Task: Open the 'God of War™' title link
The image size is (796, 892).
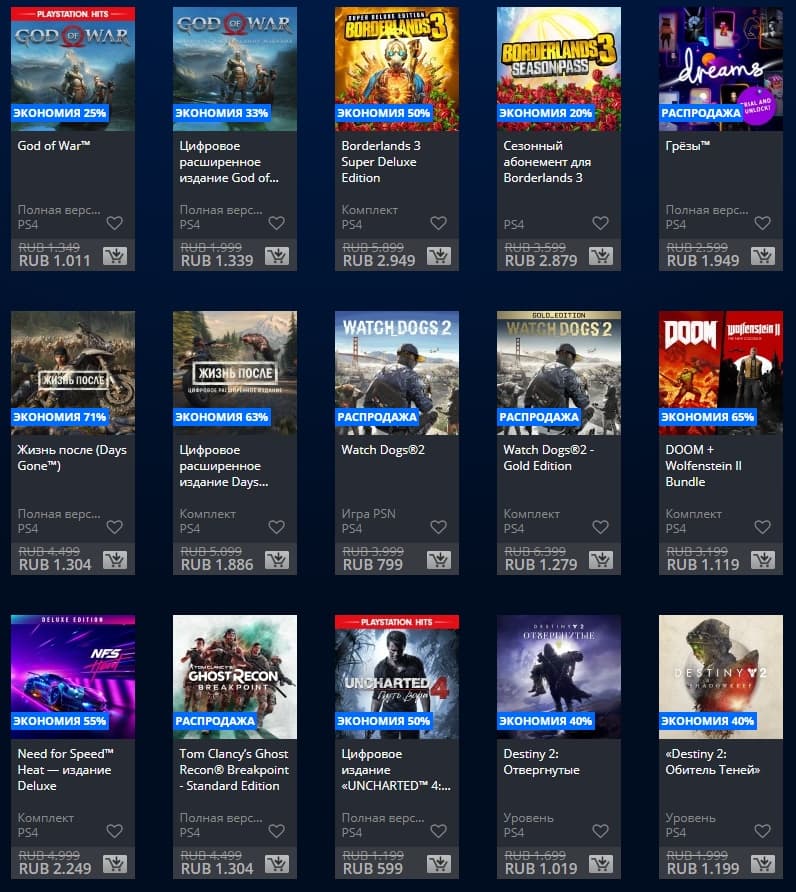Action: (54, 146)
